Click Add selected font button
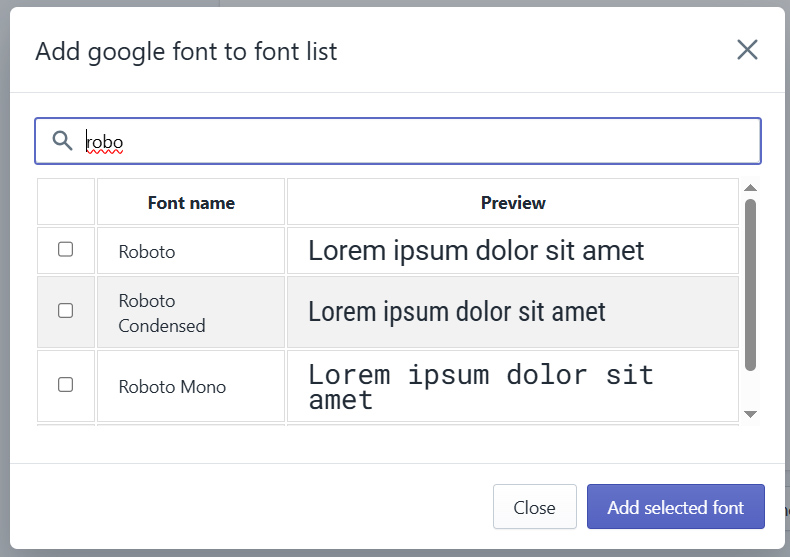The width and height of the screenshot is (790, 557). (x=676, y=507)
